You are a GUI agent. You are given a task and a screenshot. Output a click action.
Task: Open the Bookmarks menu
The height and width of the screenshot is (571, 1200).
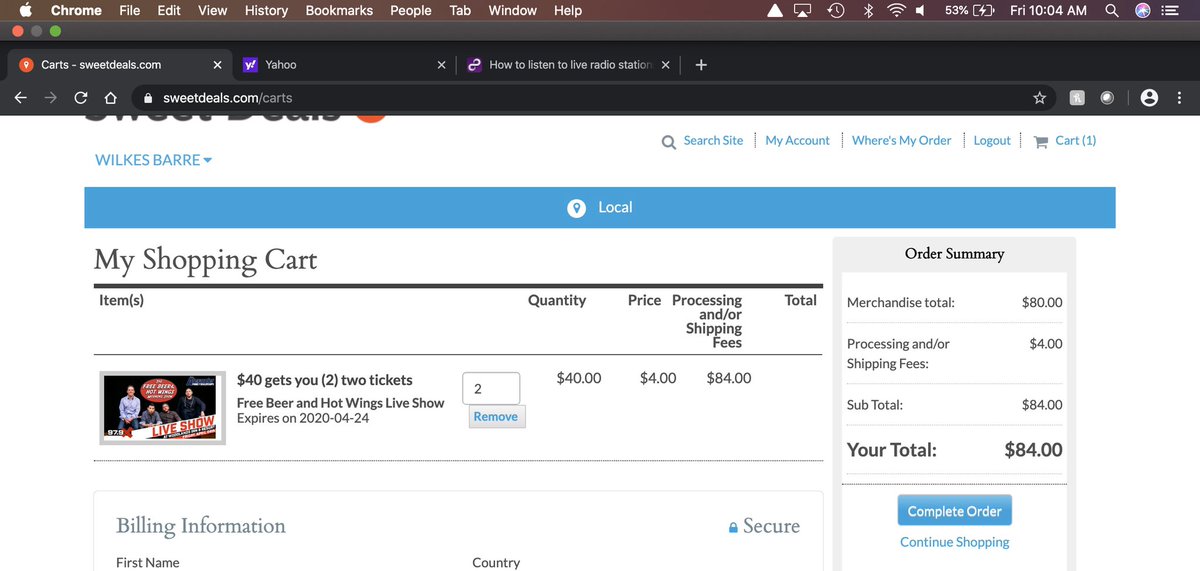point(339,10)
